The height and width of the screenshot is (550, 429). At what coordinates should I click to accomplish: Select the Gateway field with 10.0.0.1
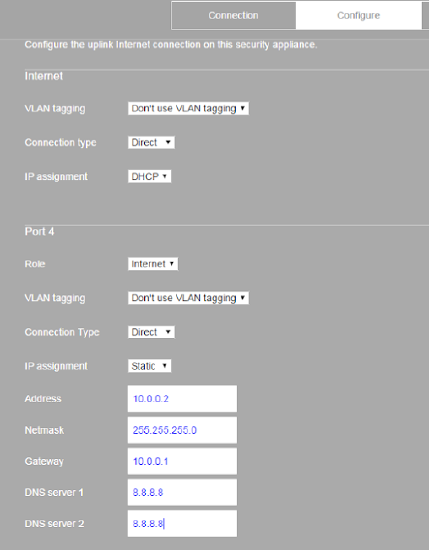182,461
